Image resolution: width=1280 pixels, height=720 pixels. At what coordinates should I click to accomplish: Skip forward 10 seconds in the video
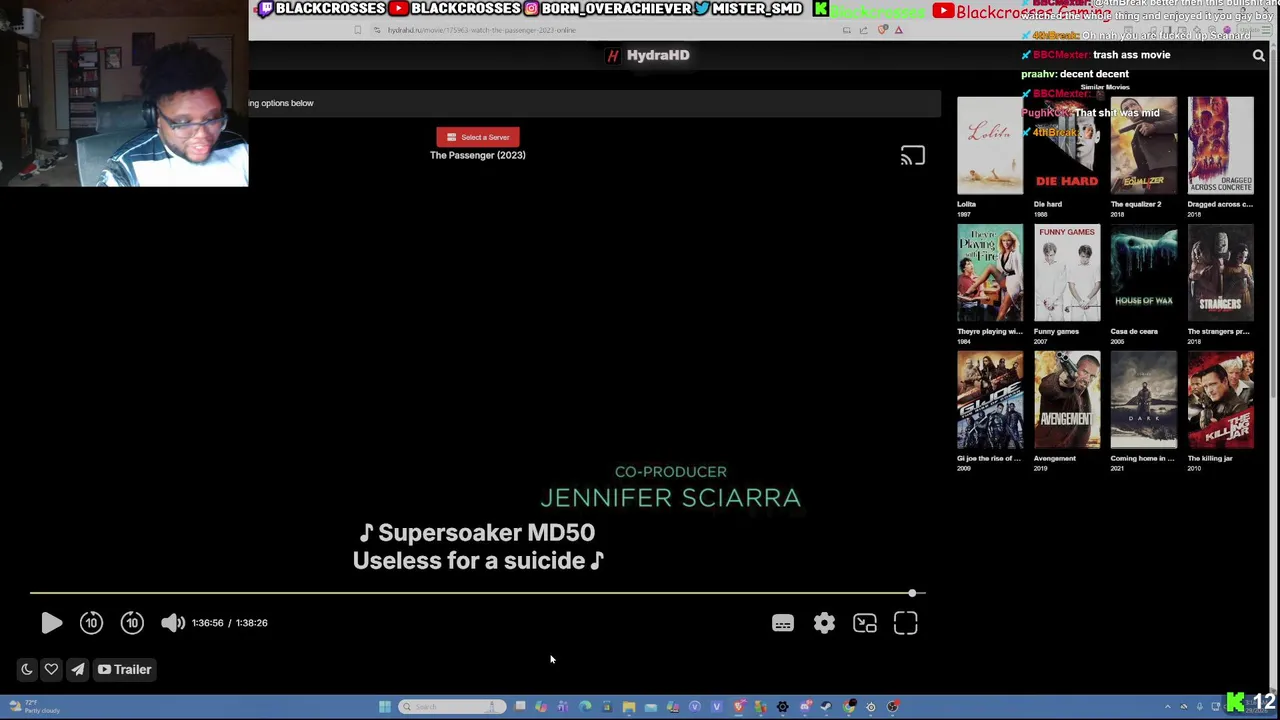pyautogui.click(x=132, y=623)
